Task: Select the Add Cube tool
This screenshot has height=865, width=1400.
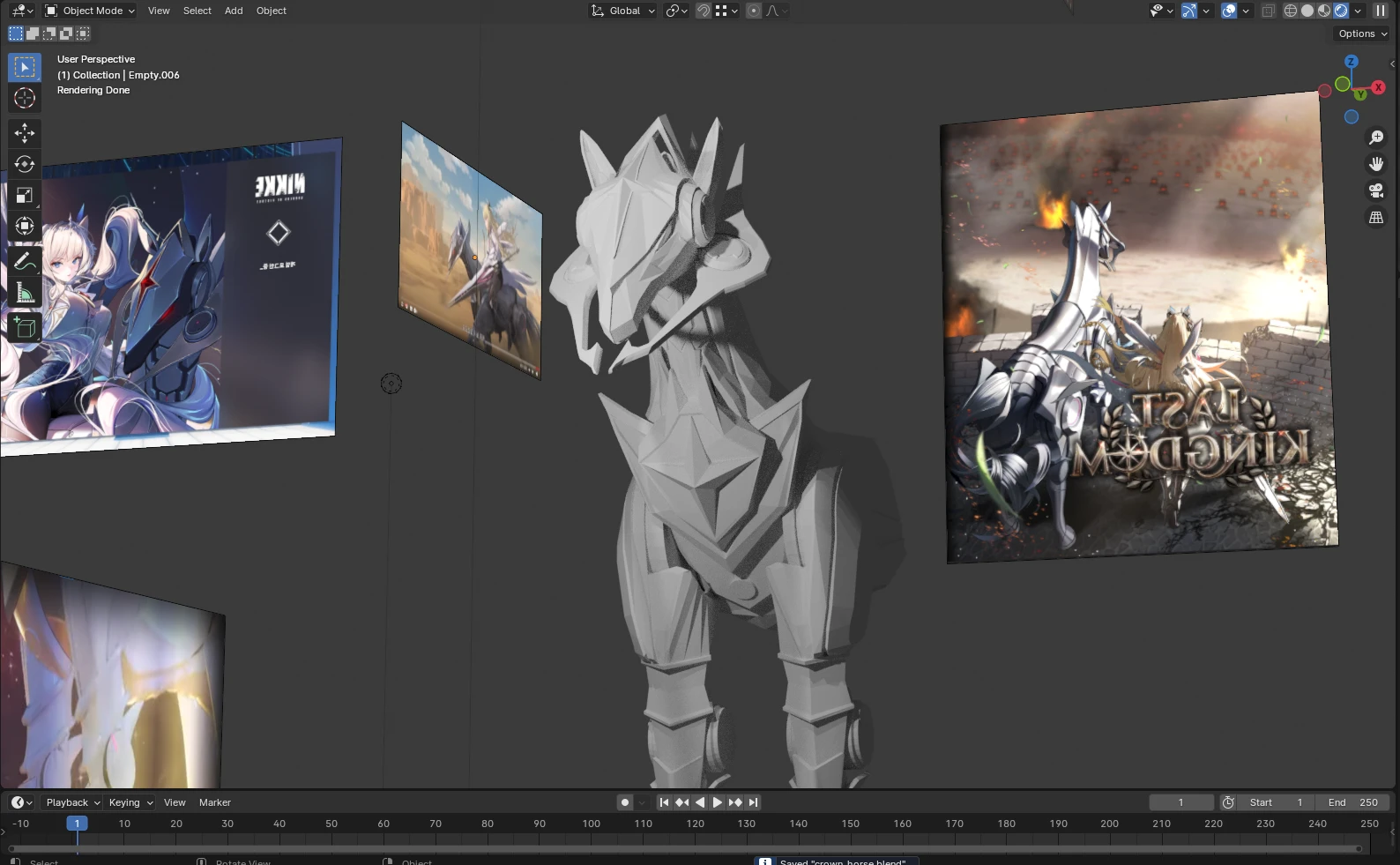Action: point(25,327)
